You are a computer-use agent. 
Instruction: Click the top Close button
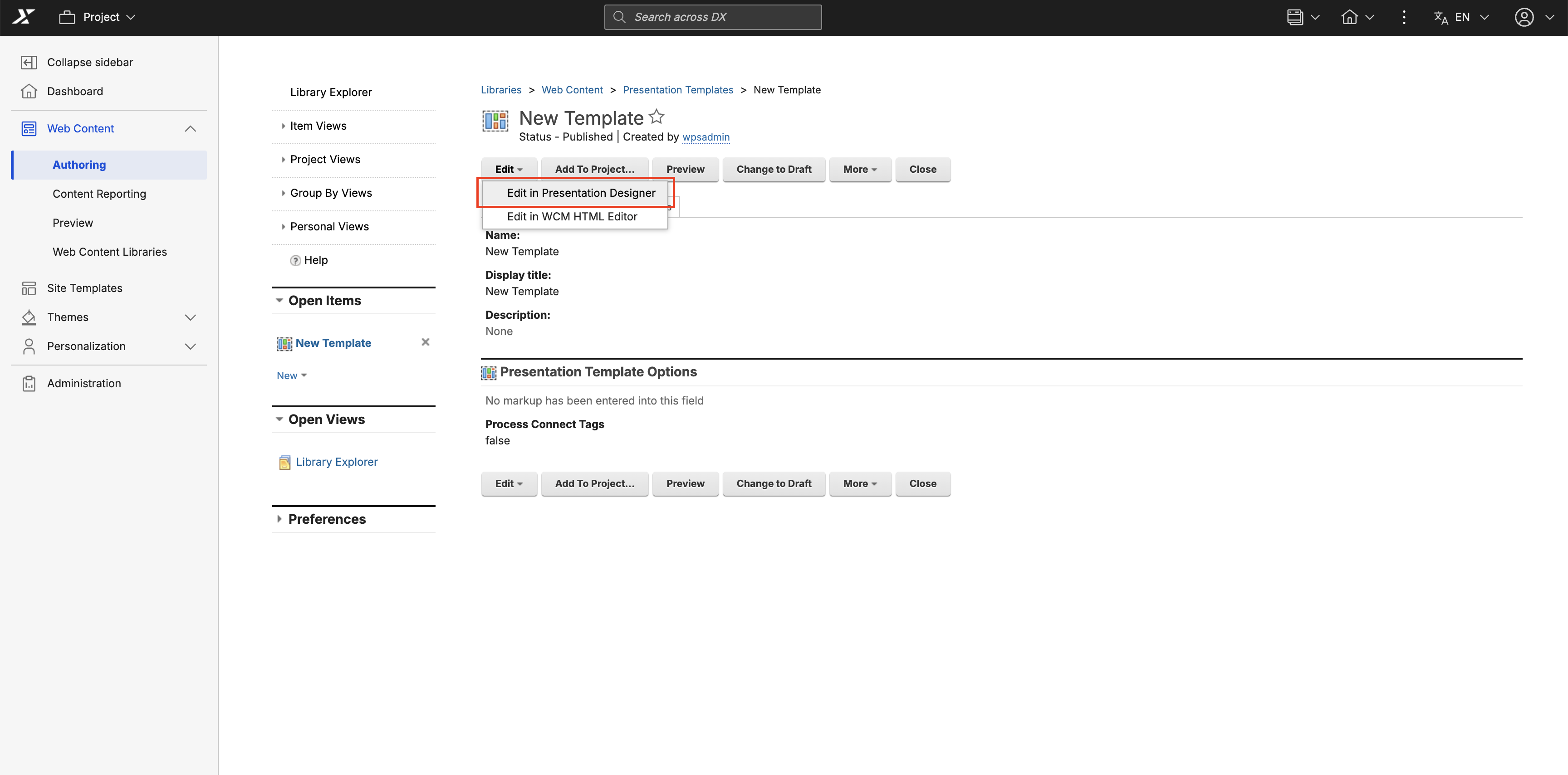923,169
